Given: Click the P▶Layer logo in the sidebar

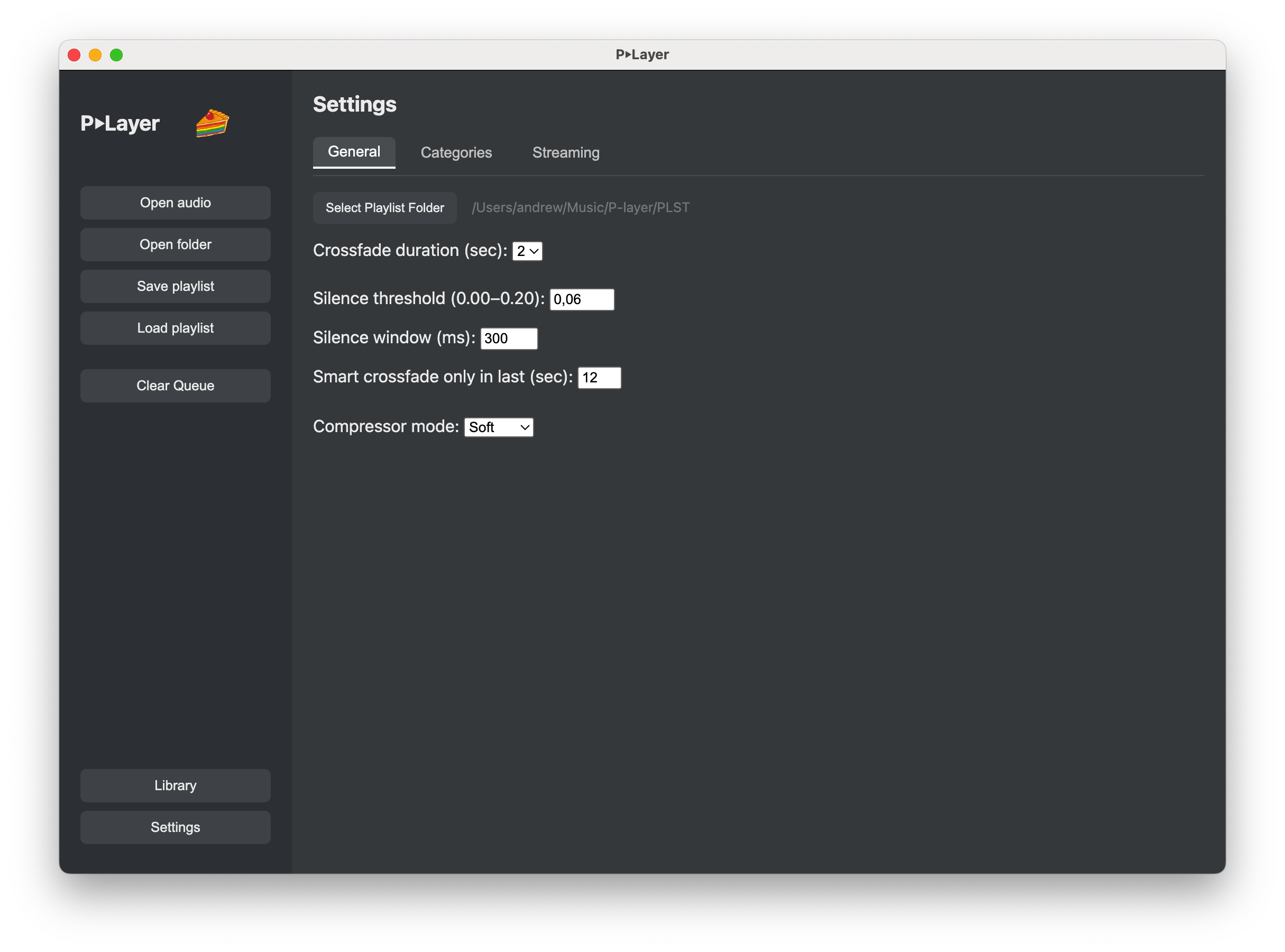Looking at the screenshot, I should [120, 123].
